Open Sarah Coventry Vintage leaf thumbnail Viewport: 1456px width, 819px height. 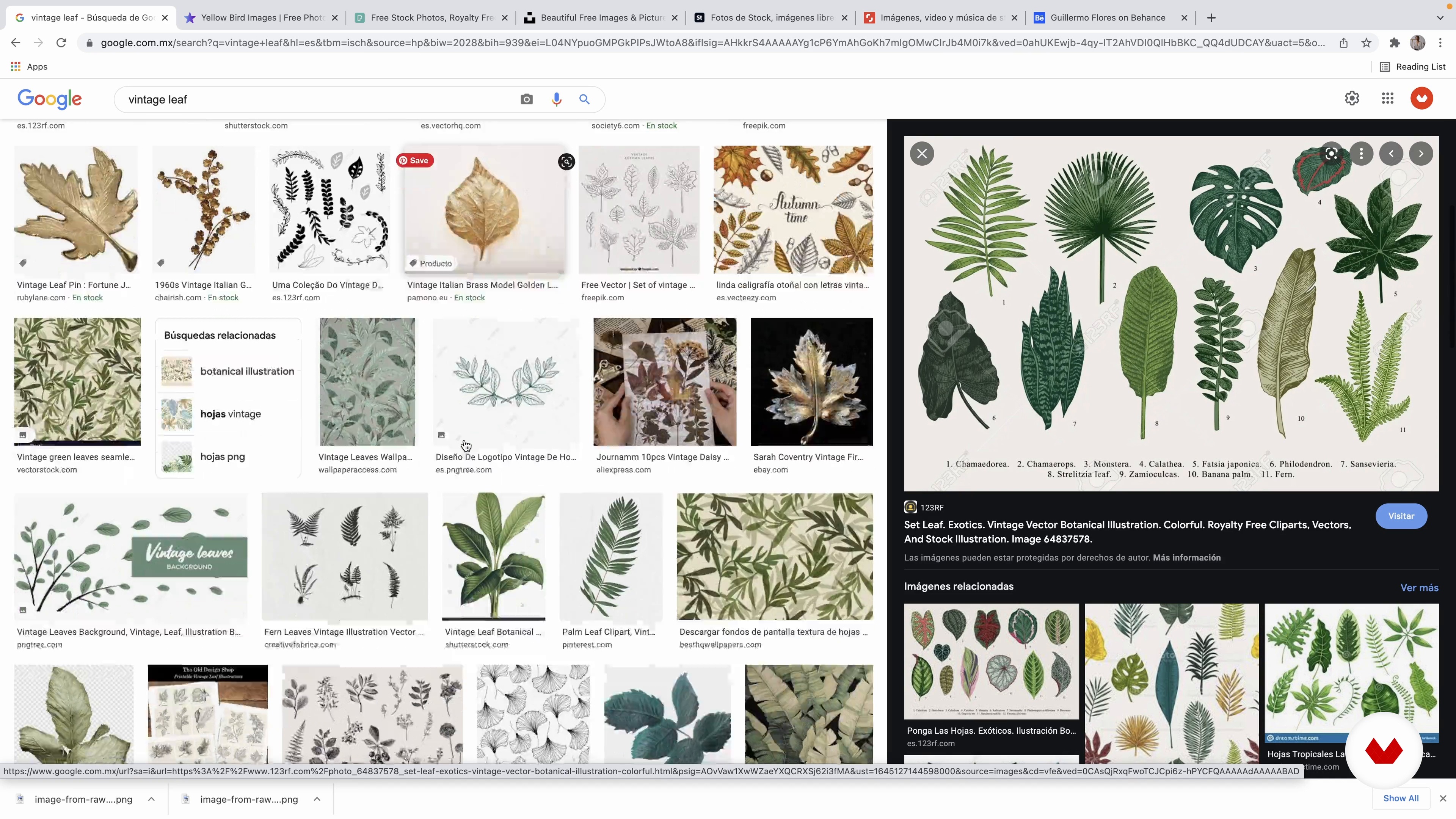[x=811, y=381]
